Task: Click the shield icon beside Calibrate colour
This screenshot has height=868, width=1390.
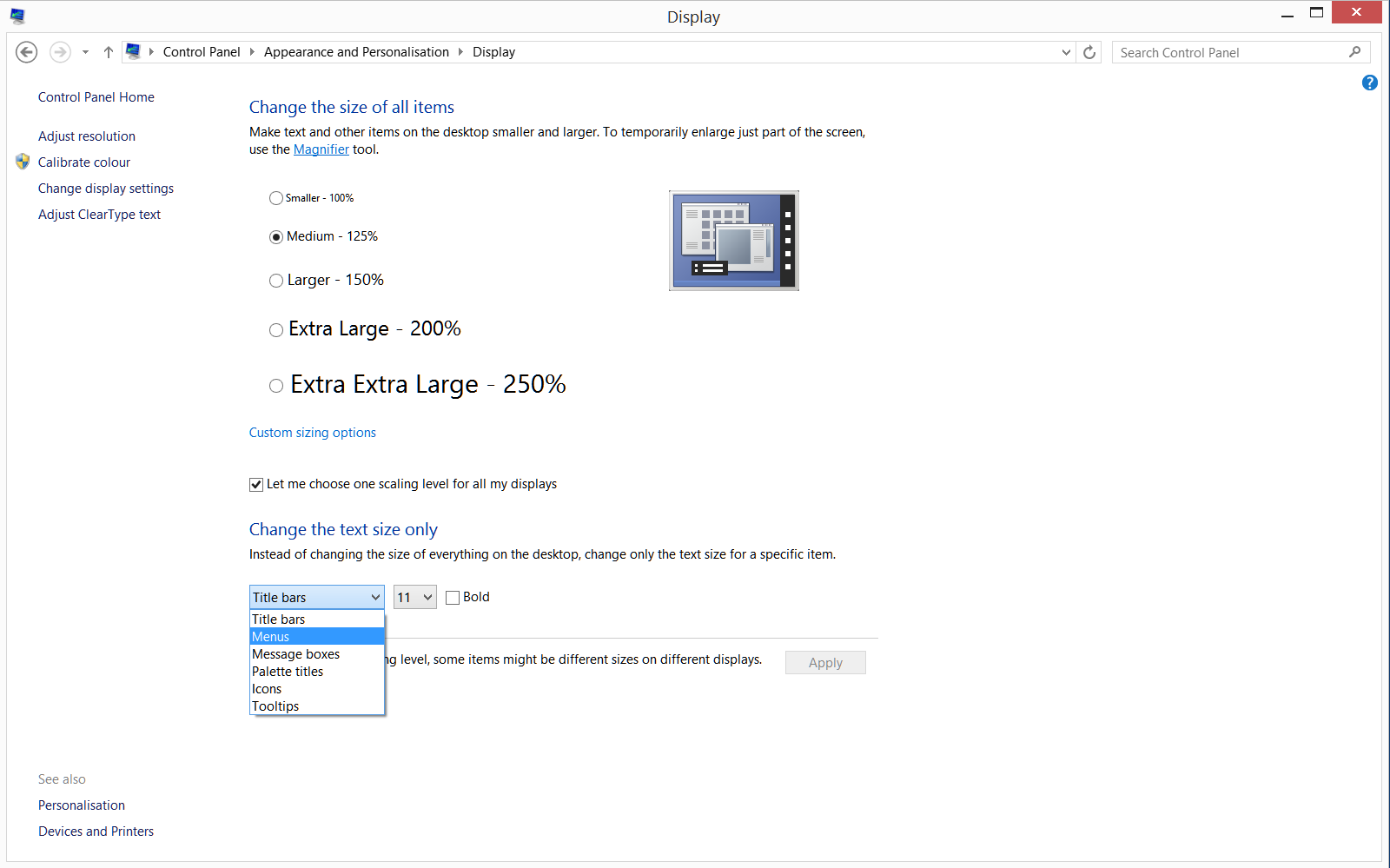Action: click(23, 162)
